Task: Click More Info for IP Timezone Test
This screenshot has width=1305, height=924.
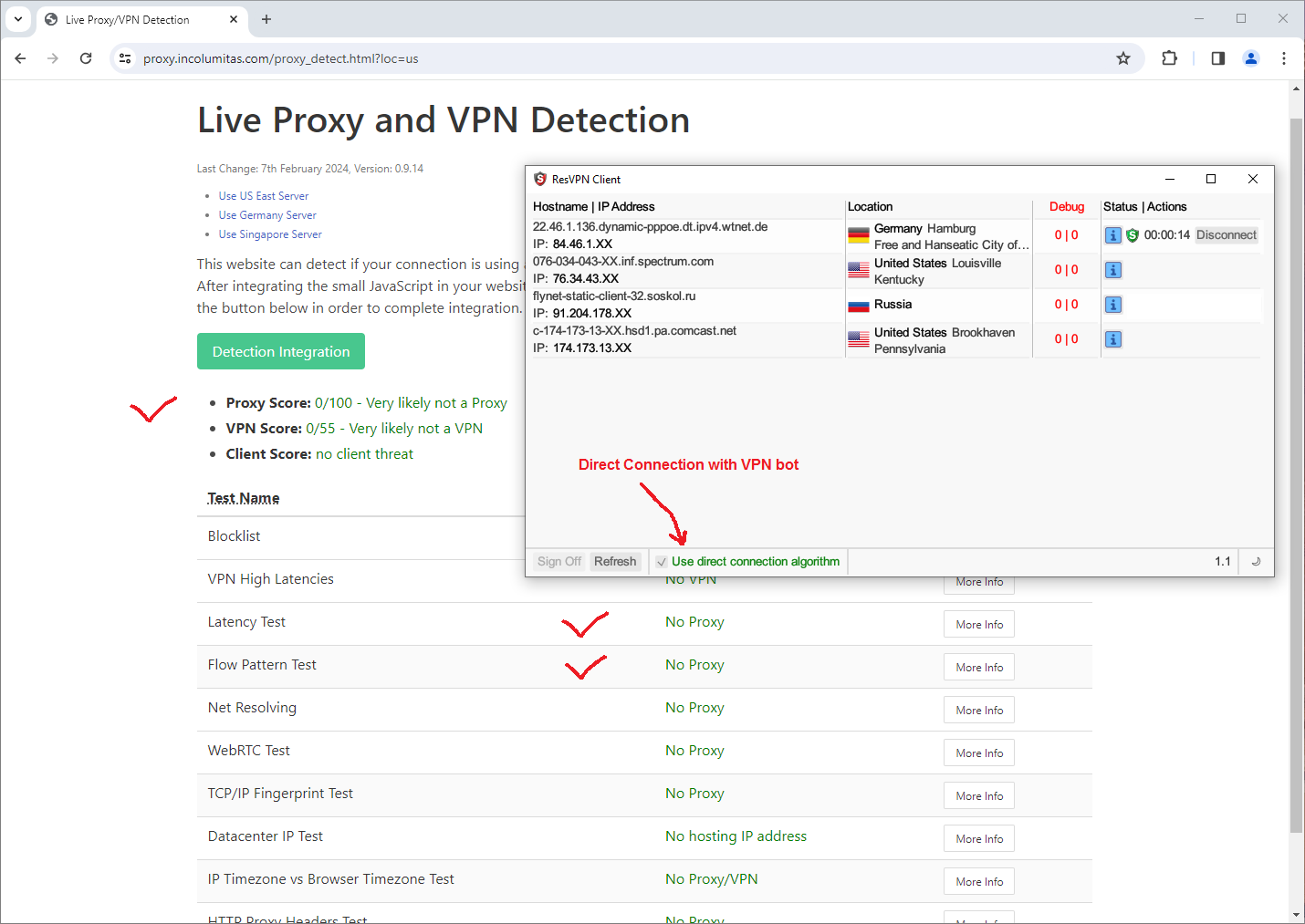Action: coord(979,882)
